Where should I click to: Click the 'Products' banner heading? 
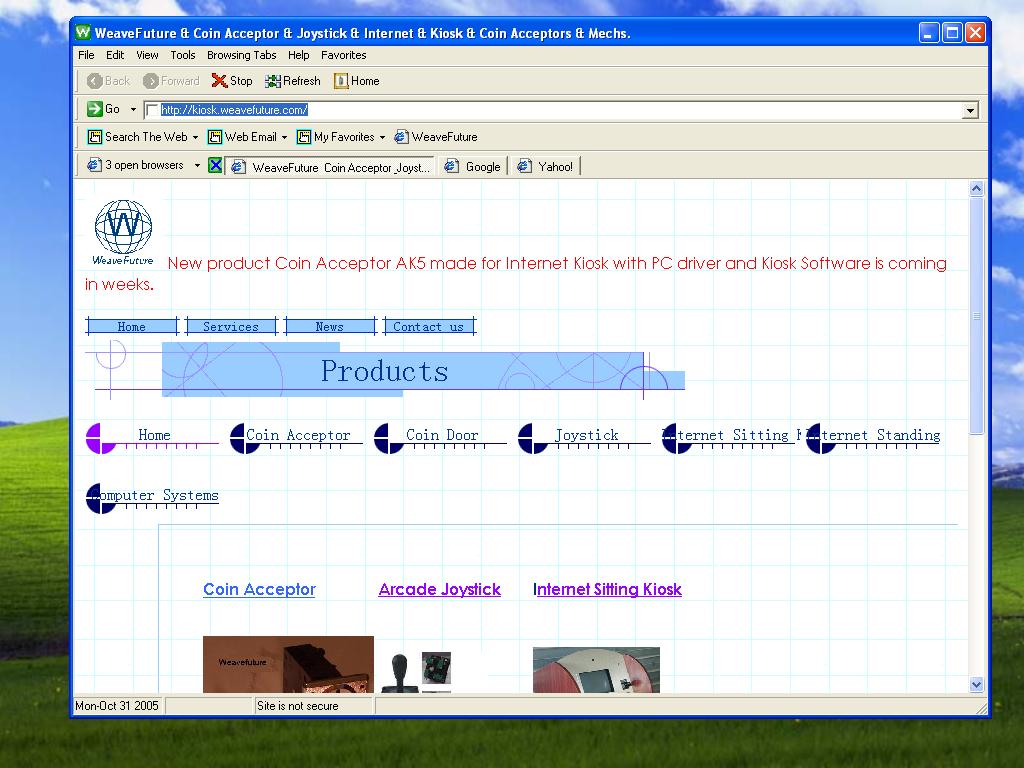(385, 372)
